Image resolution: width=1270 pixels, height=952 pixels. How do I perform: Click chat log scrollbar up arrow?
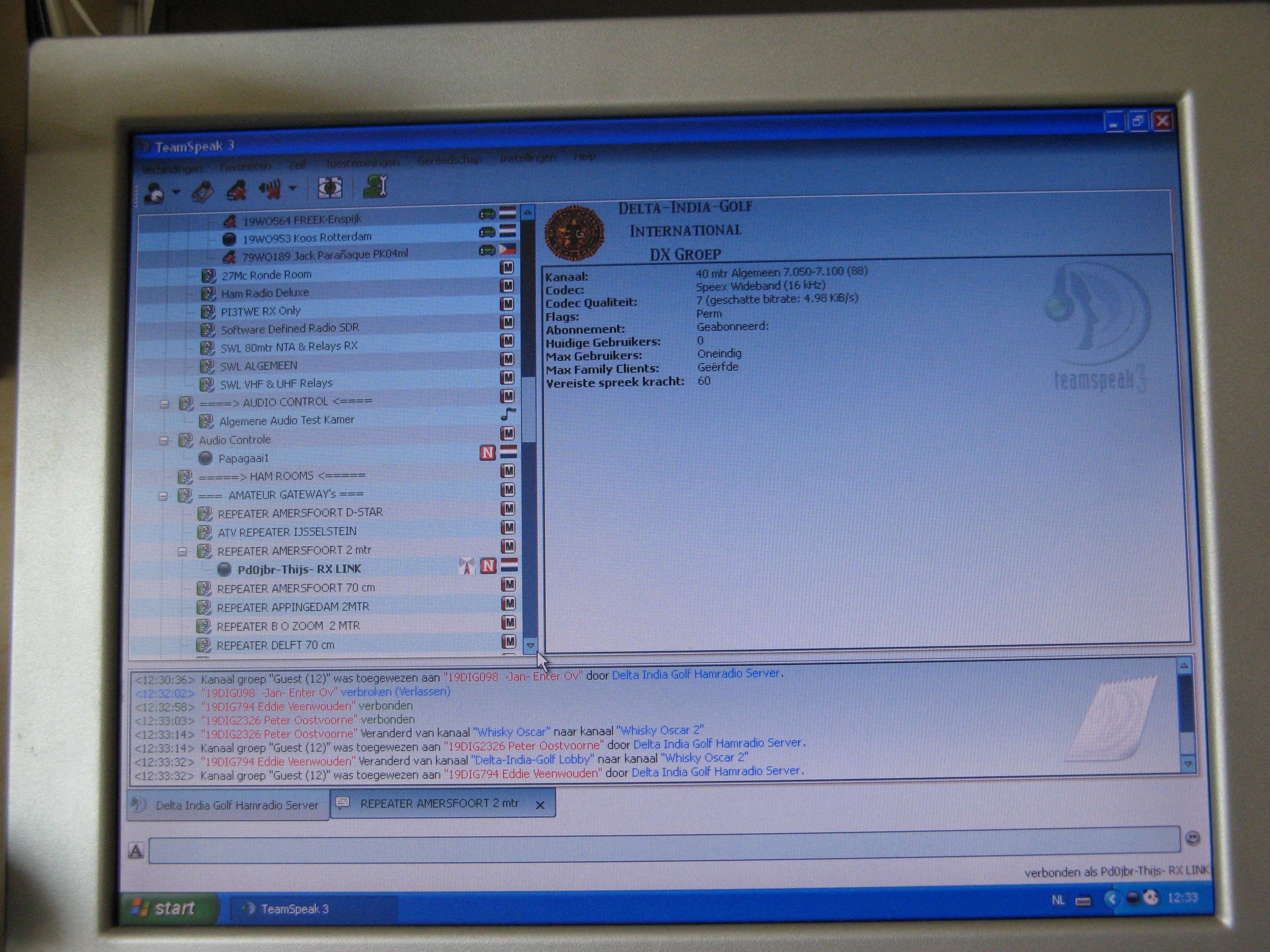[1184, 666]
